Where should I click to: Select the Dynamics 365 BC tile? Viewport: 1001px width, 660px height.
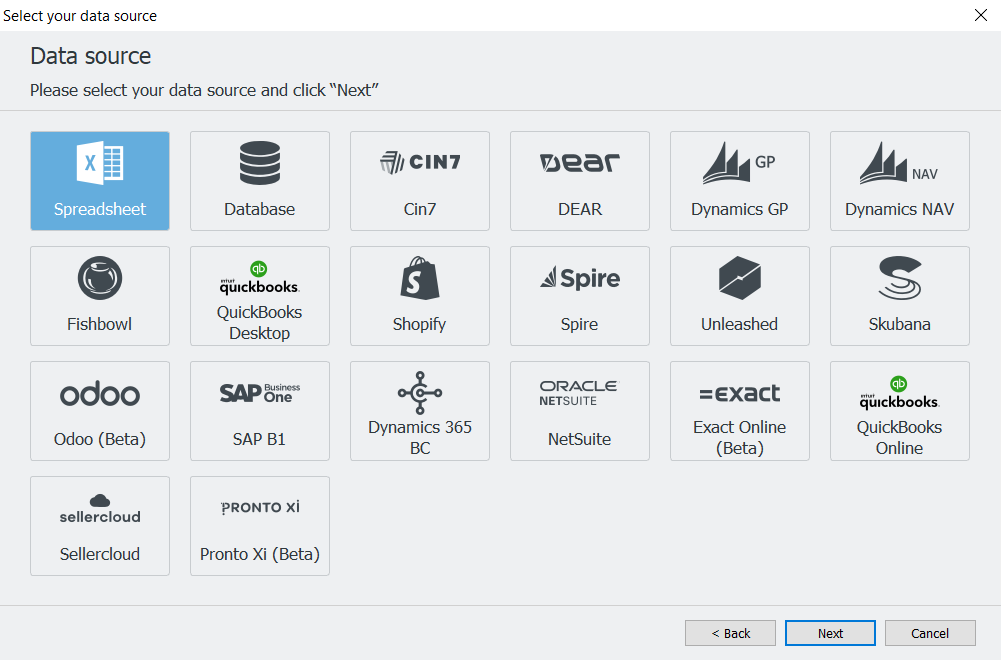(x=420, y=411)
